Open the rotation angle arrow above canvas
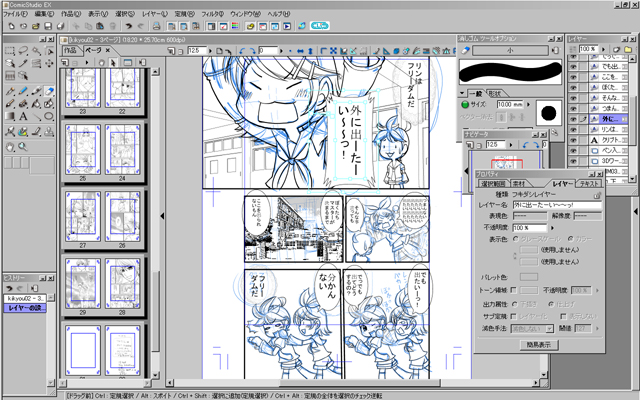This screenshot has width=640, height=400. (281, 51)
